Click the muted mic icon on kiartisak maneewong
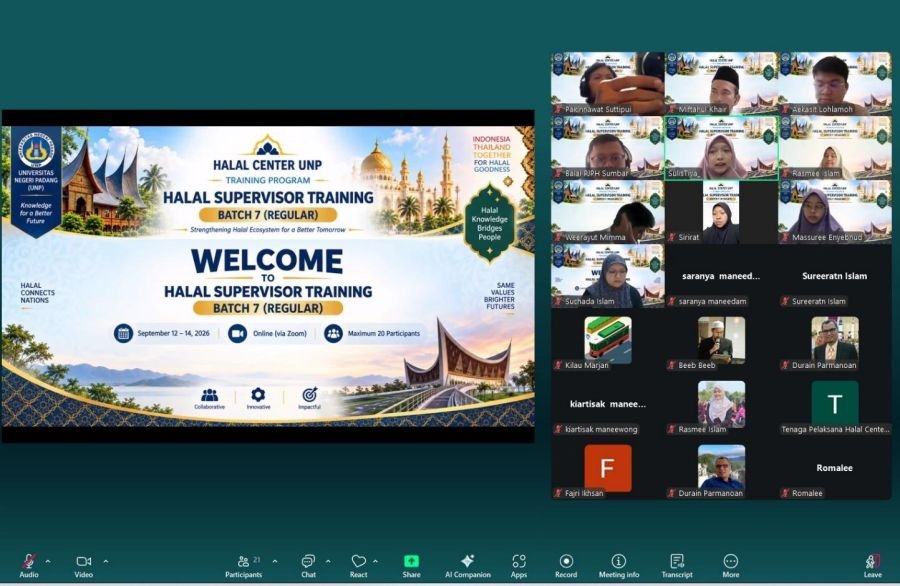900x586 pixels. tap(558, 429)
